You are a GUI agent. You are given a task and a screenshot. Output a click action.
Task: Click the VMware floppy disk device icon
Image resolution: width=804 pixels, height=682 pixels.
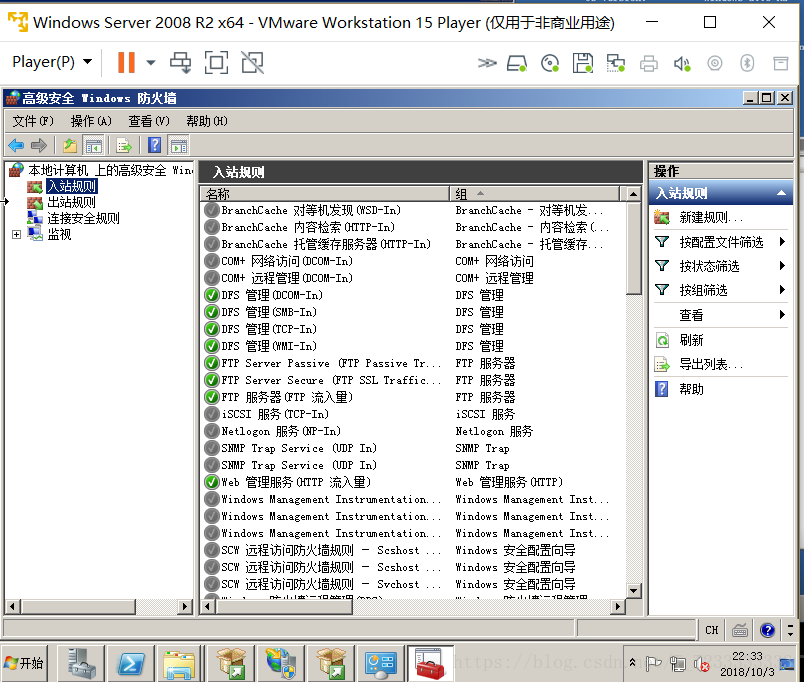[582, 64]
